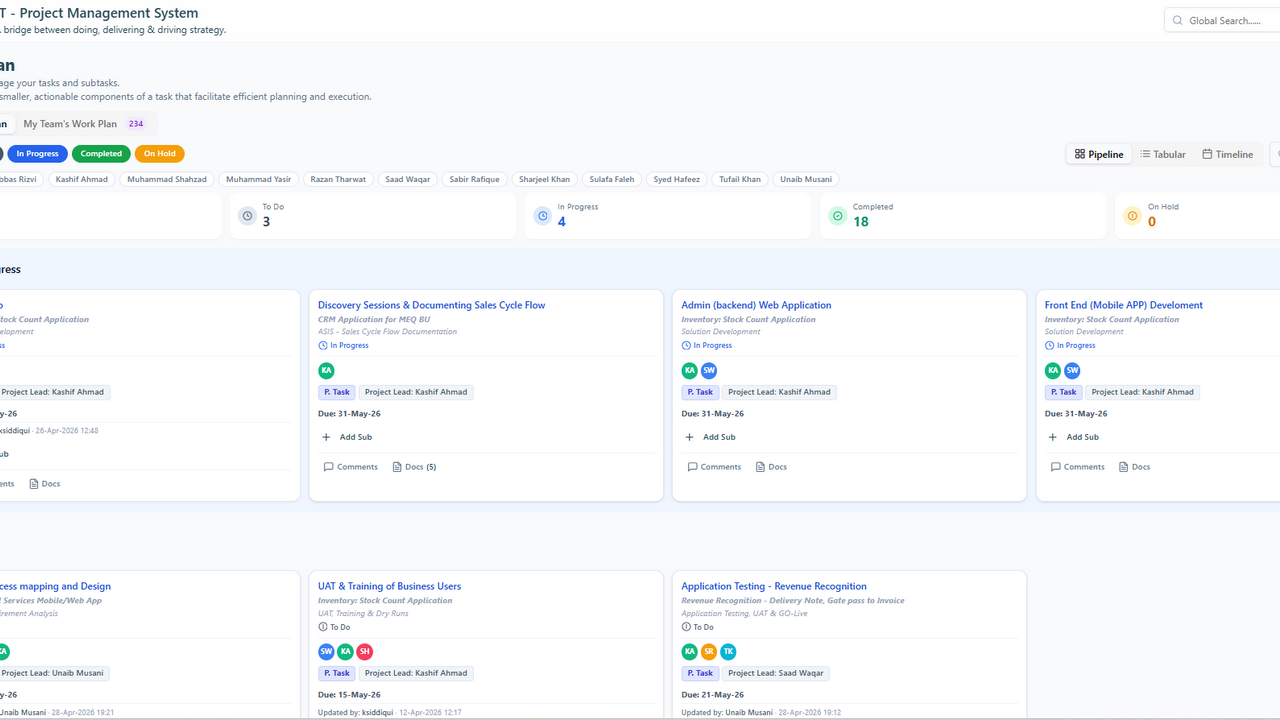
Task: Switch to Timeline view
Action: click(x=1227, y=154)
